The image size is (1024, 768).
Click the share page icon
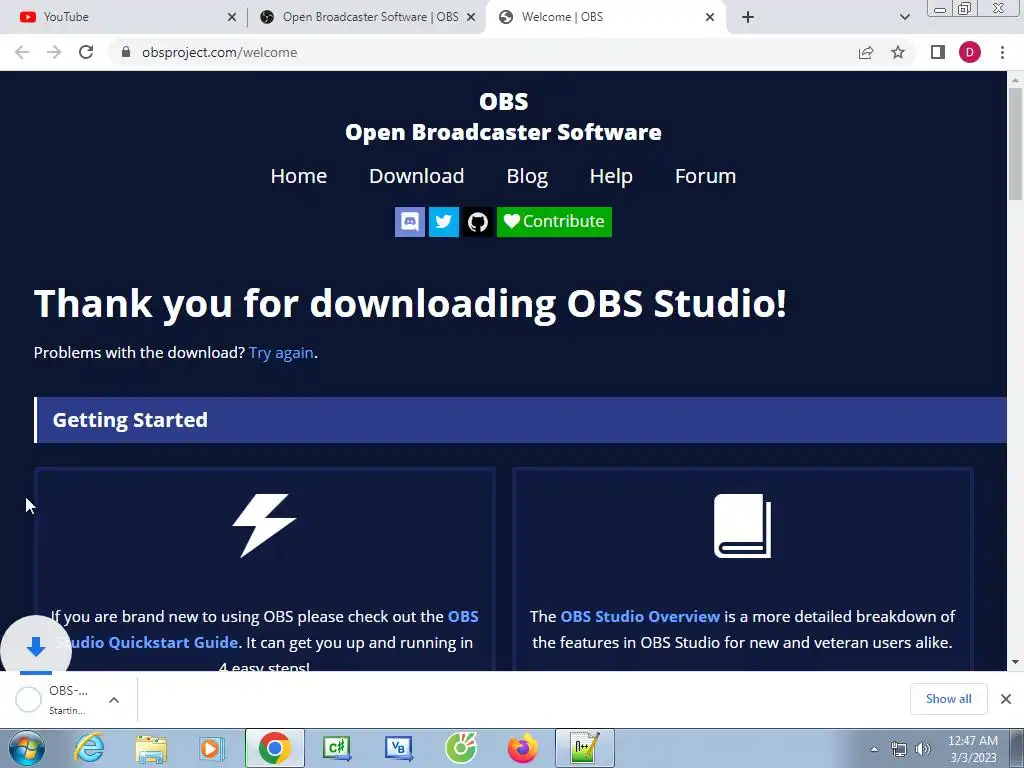(866, 52)
